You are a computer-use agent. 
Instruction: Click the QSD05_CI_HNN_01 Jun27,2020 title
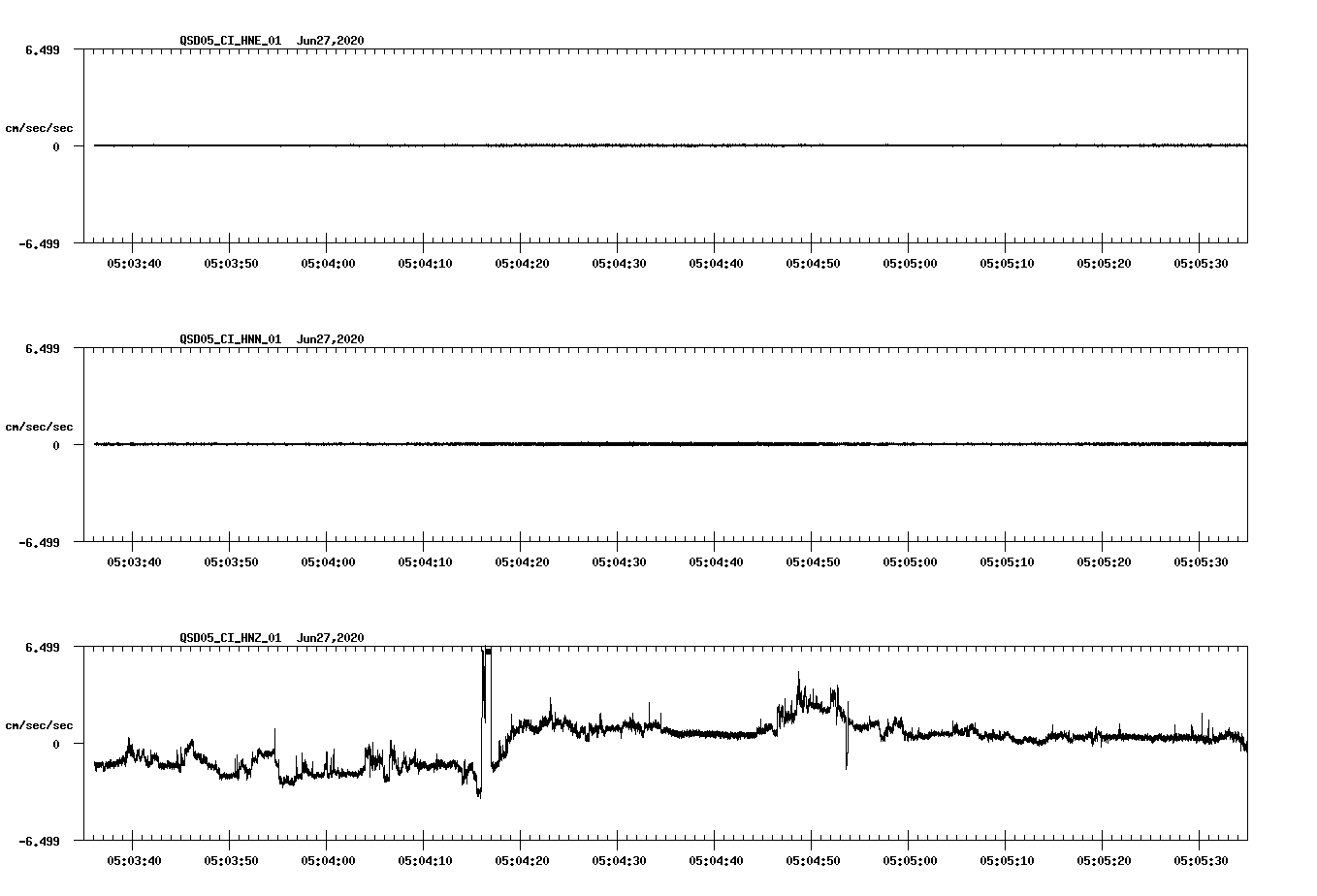coord(272,339)
